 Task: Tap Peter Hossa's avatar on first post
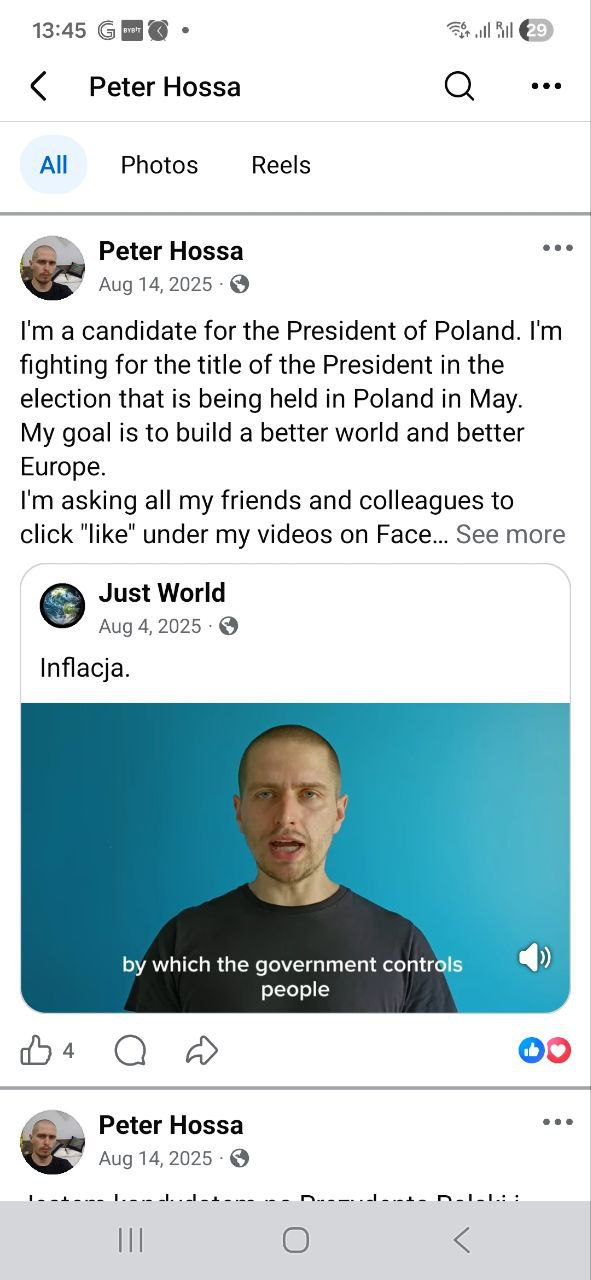pyautogui.click(x=53, y=268)
